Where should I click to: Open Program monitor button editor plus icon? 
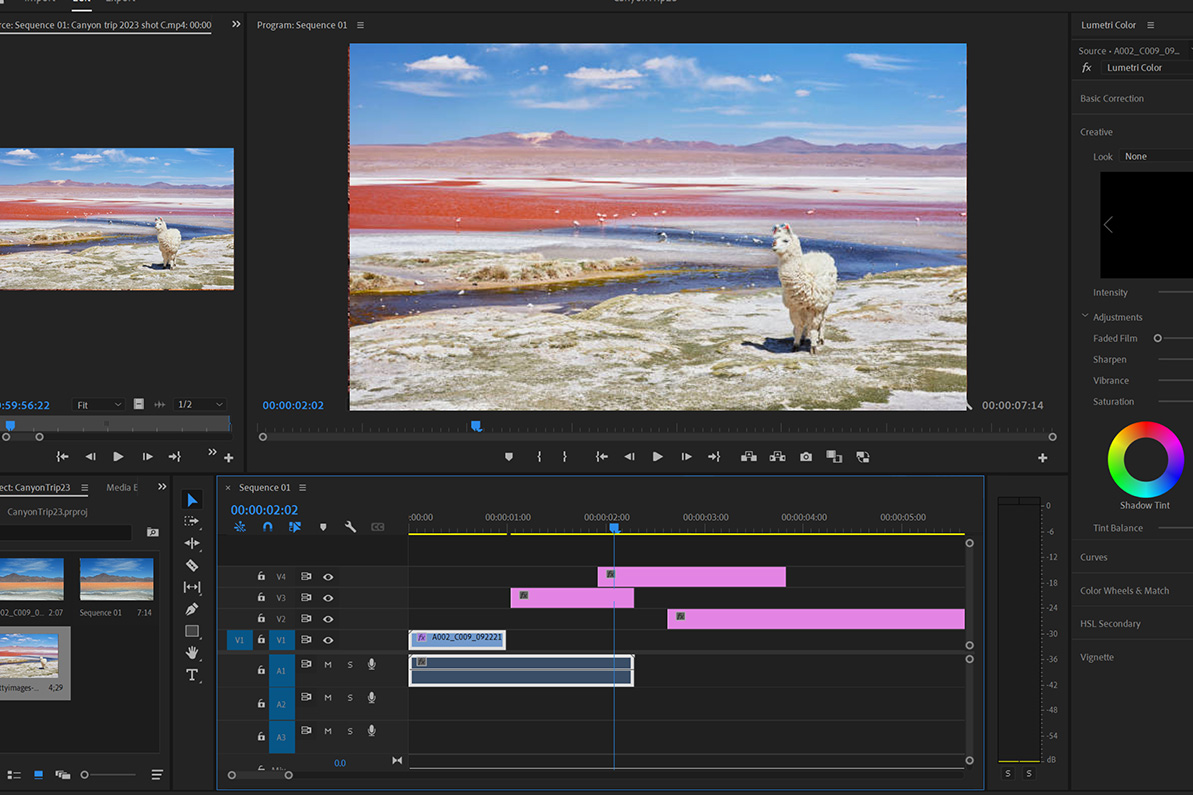(x=1042, y=458)
